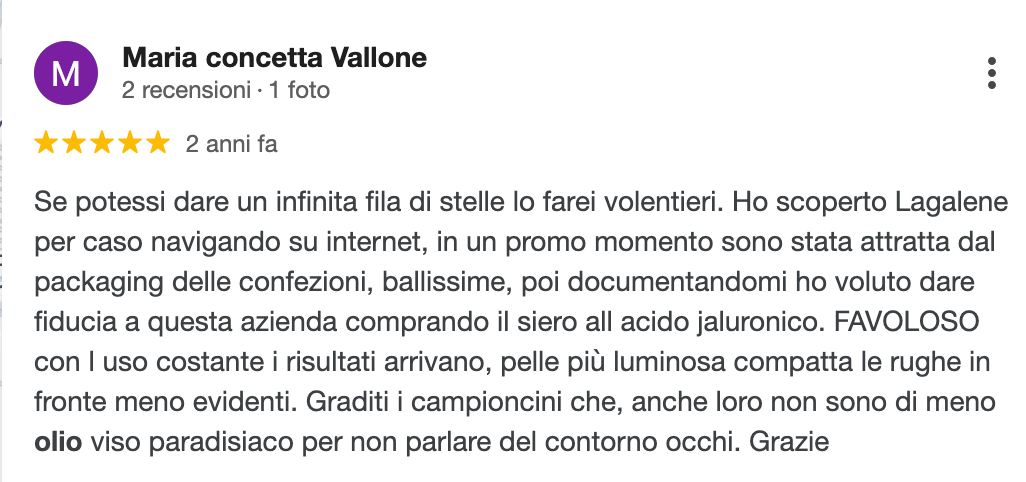
Task: Click the purple M profile avatar
Action: click(x=66, y=74)
